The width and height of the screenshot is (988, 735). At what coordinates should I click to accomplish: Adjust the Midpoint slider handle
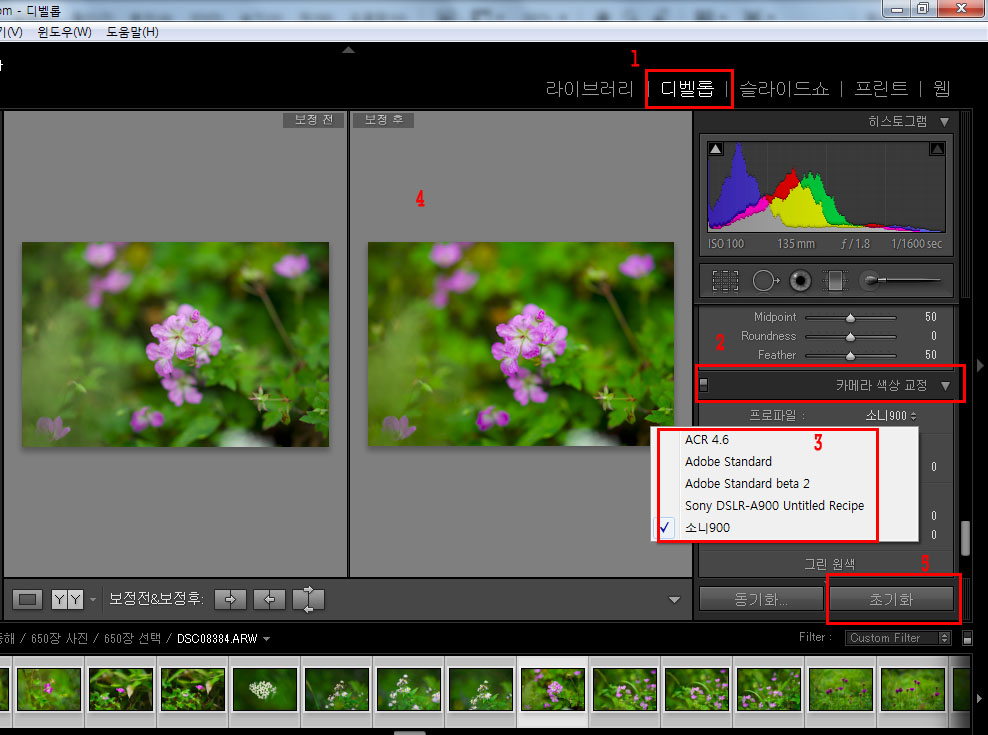click(x=850, y=317)
